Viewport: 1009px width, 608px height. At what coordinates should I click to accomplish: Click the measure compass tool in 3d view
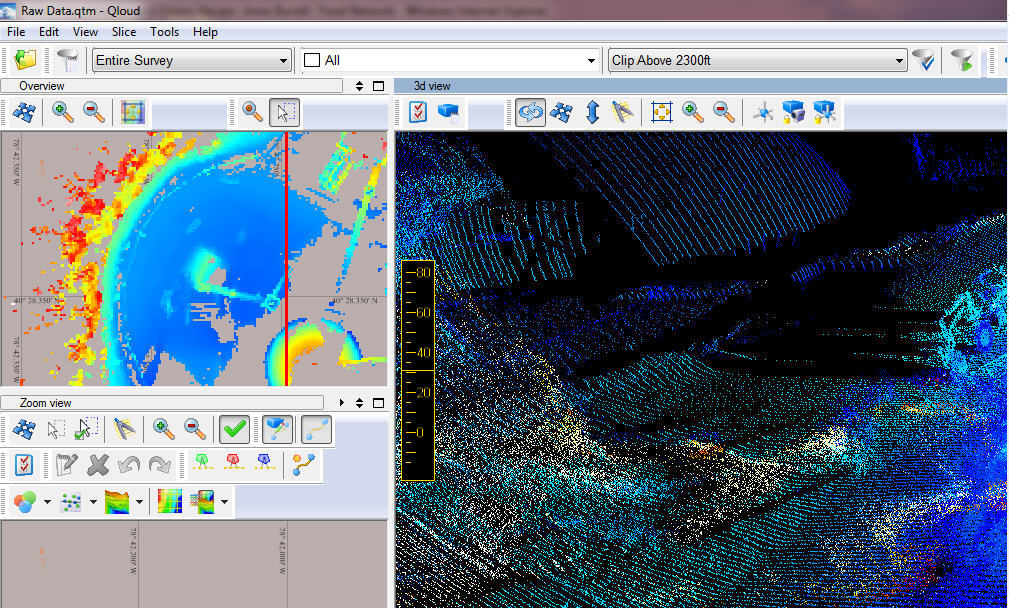point(624,112)
